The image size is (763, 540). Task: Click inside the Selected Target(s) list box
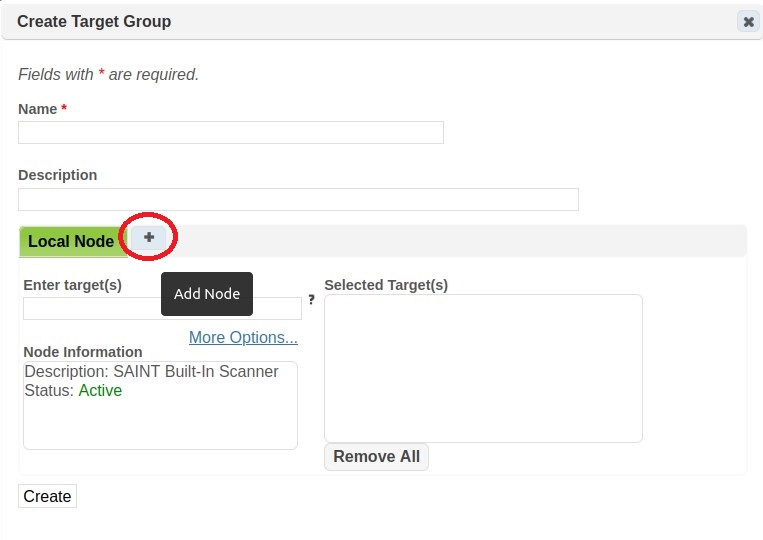pos(483,368)
